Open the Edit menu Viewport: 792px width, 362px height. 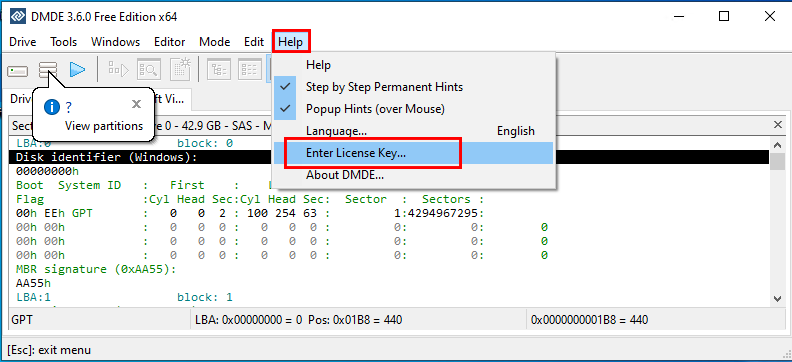point(254,42)
